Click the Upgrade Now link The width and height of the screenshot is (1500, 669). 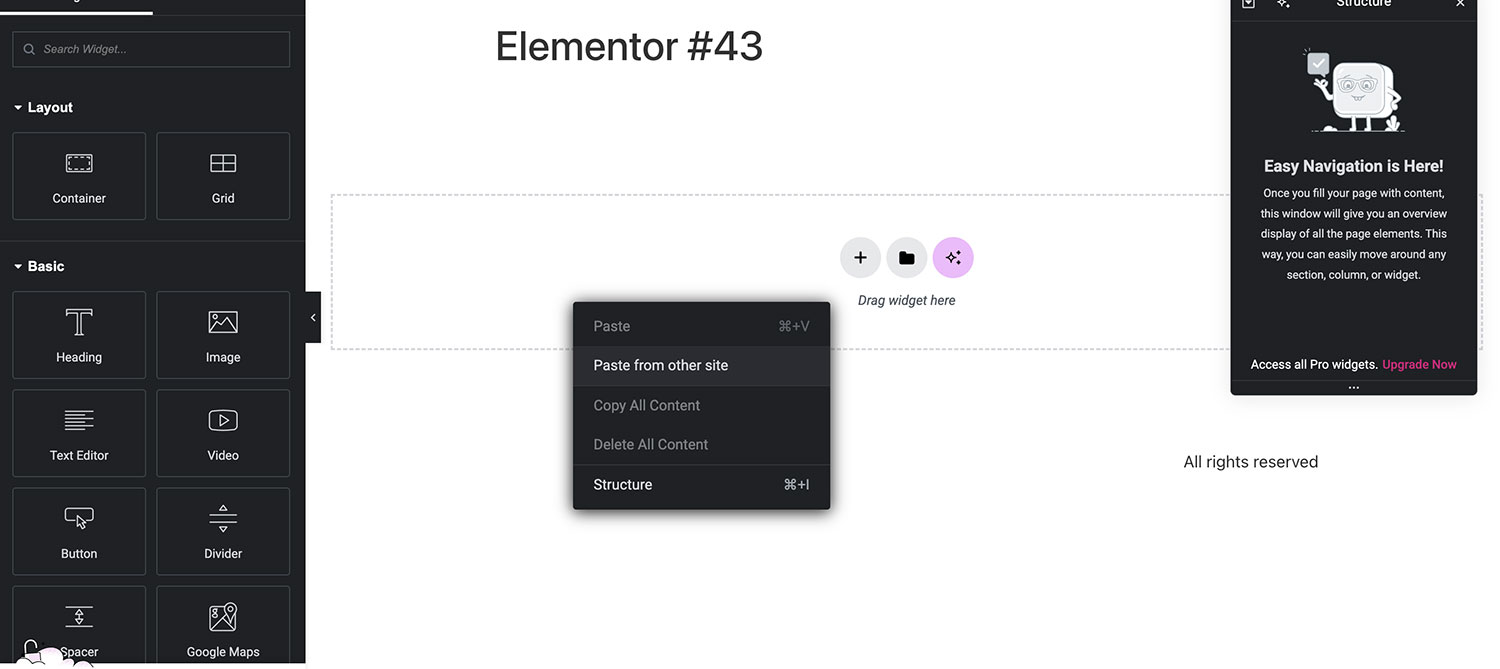coord(1419,364)
